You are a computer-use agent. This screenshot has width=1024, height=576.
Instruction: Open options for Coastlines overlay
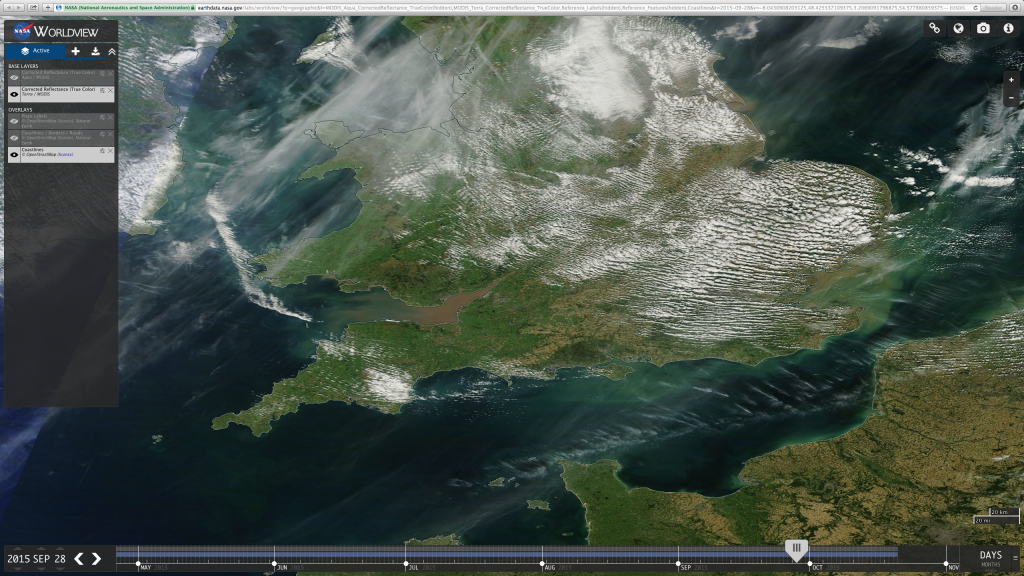click(102, 151)
